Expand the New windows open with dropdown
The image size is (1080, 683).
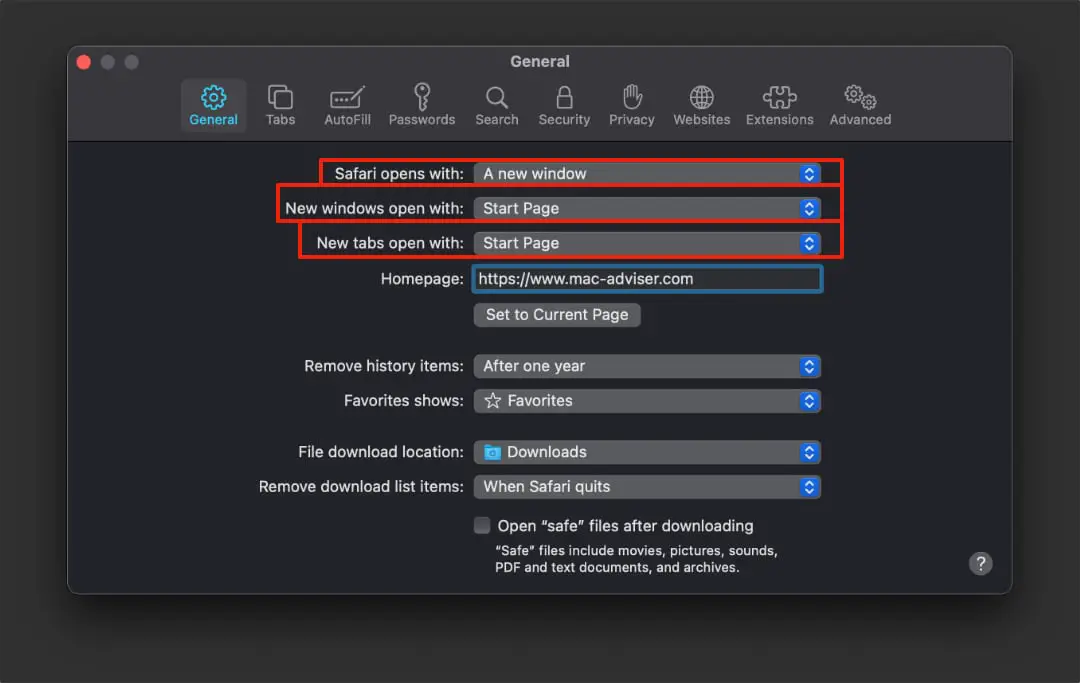[647, 209]
